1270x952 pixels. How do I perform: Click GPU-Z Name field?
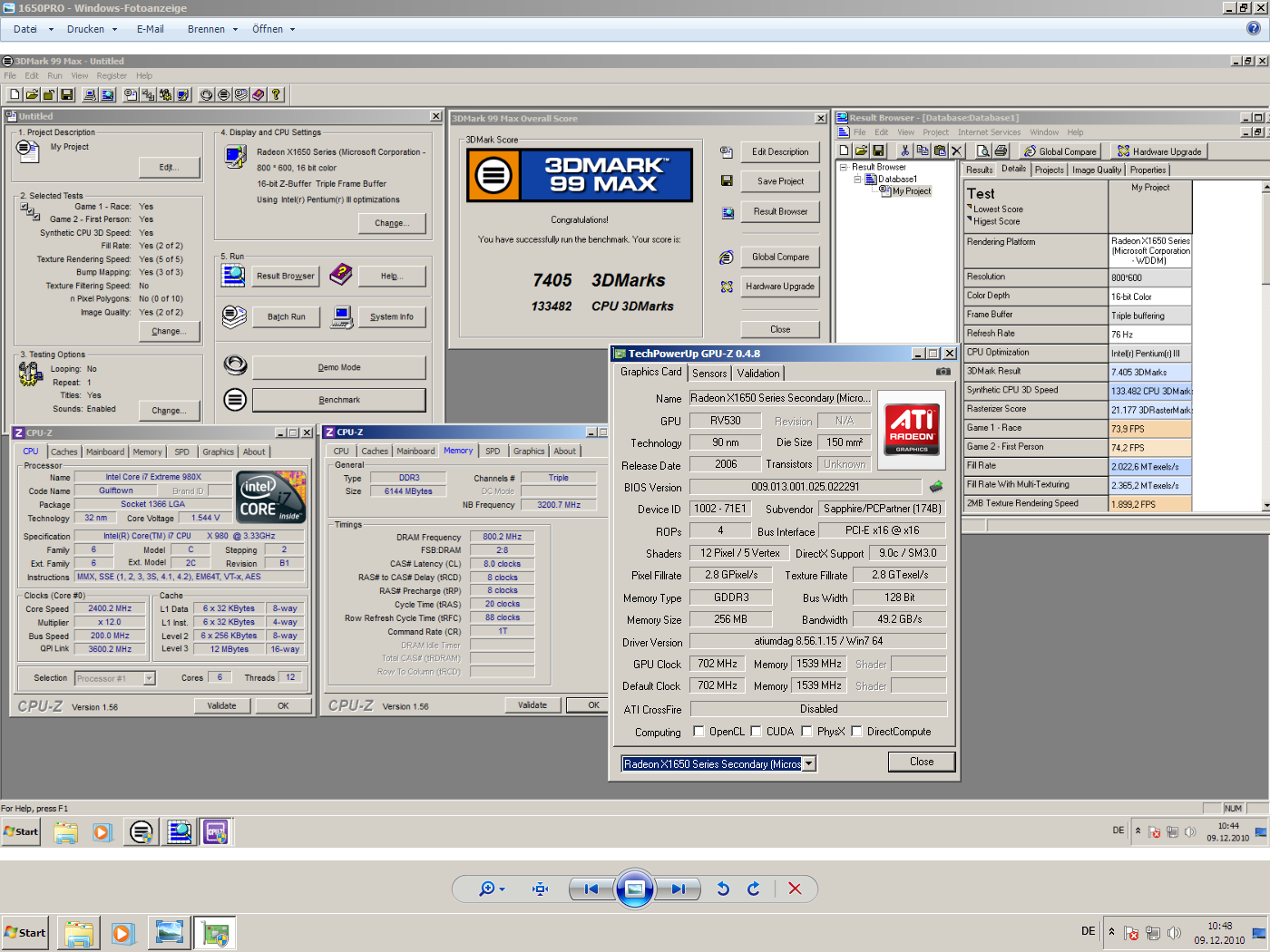780,398
